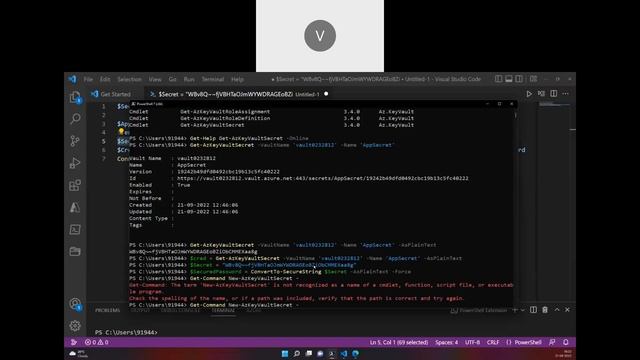Click the vault URL Id line in the PowerShell window
Screen dimensions: 640x360
click(x=299, y=178)
